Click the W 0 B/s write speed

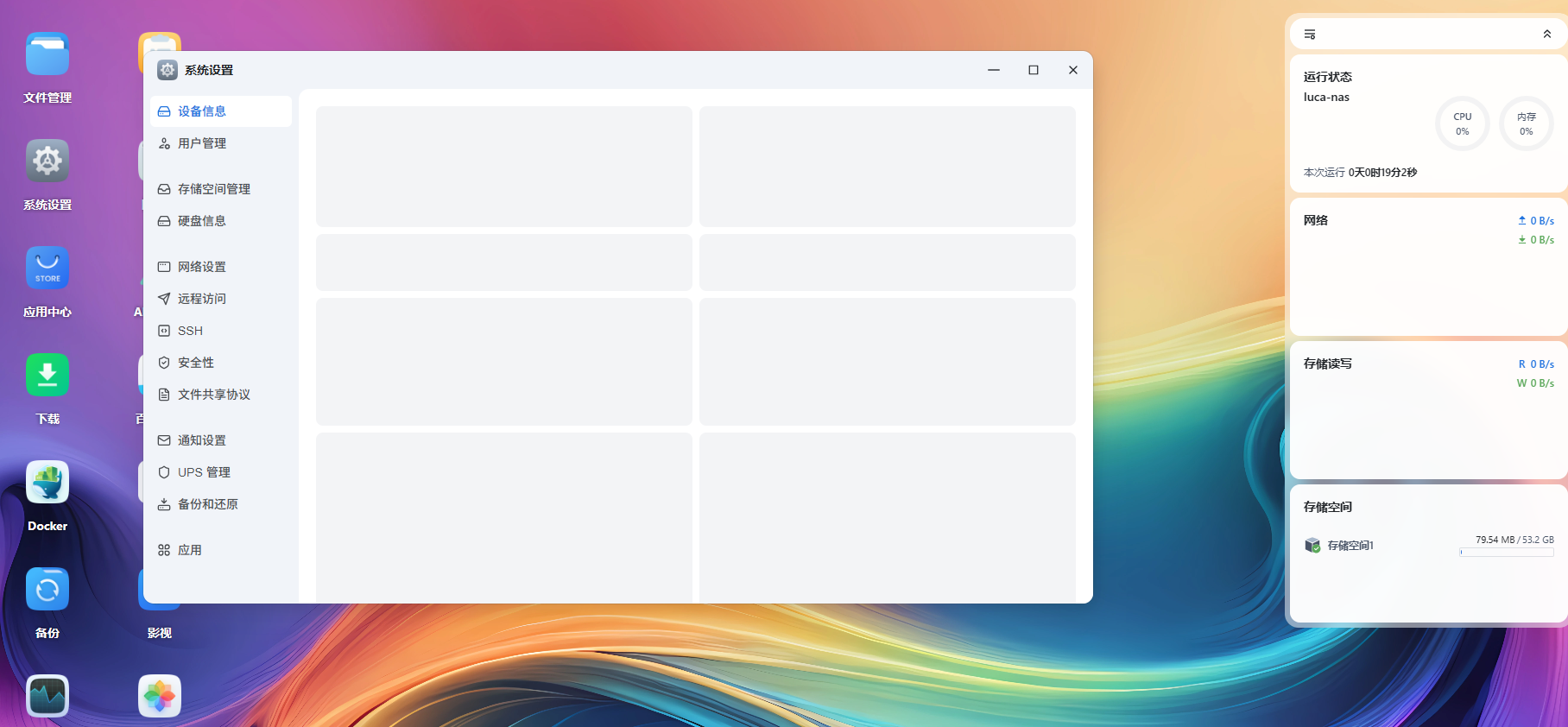tap(1535, 383)
